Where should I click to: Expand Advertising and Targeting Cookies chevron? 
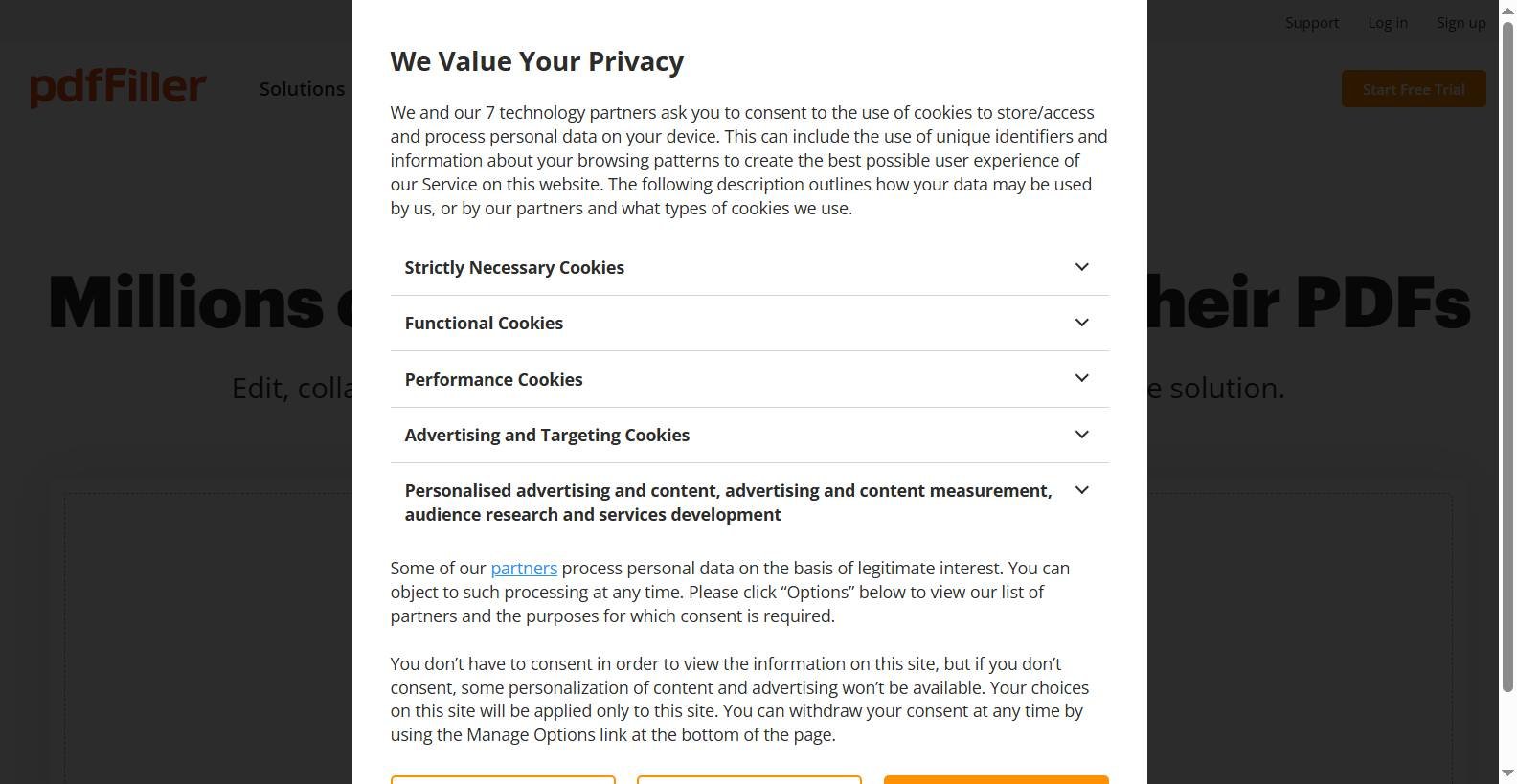[x=1081, y=435]
